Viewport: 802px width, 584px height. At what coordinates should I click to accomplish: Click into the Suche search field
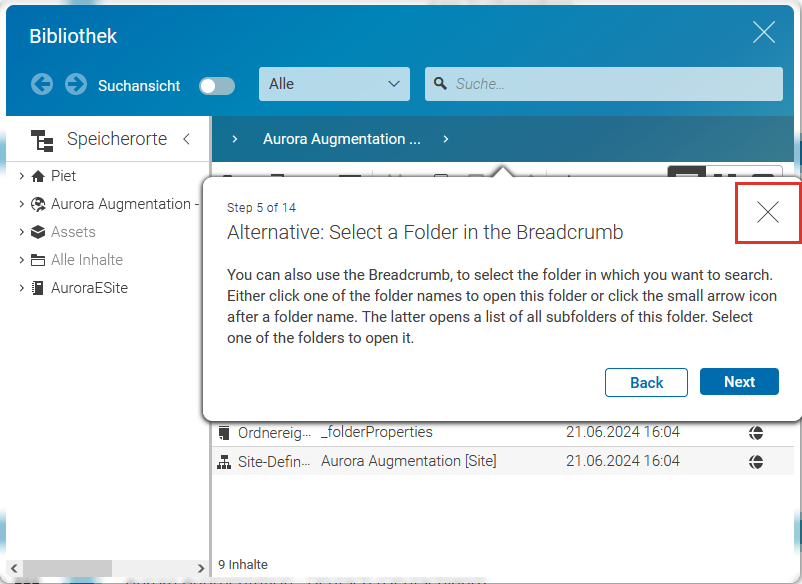point(610,84)
